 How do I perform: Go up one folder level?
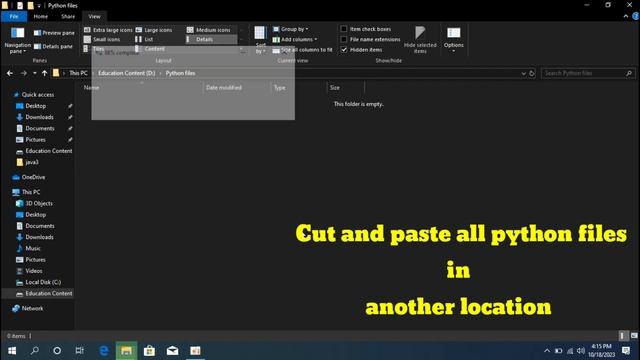[44, 73]
